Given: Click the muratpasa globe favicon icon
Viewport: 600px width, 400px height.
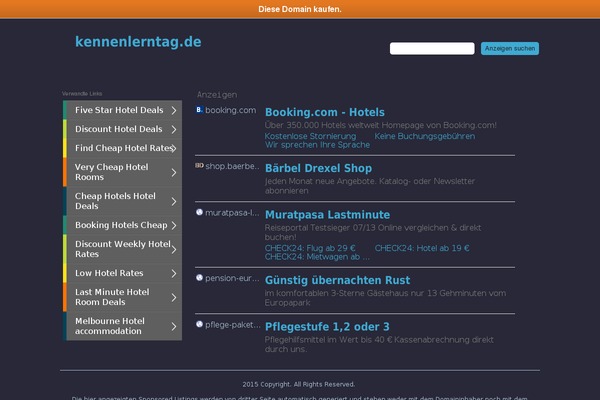Looking at the screenshot, I should click(199, 212).
